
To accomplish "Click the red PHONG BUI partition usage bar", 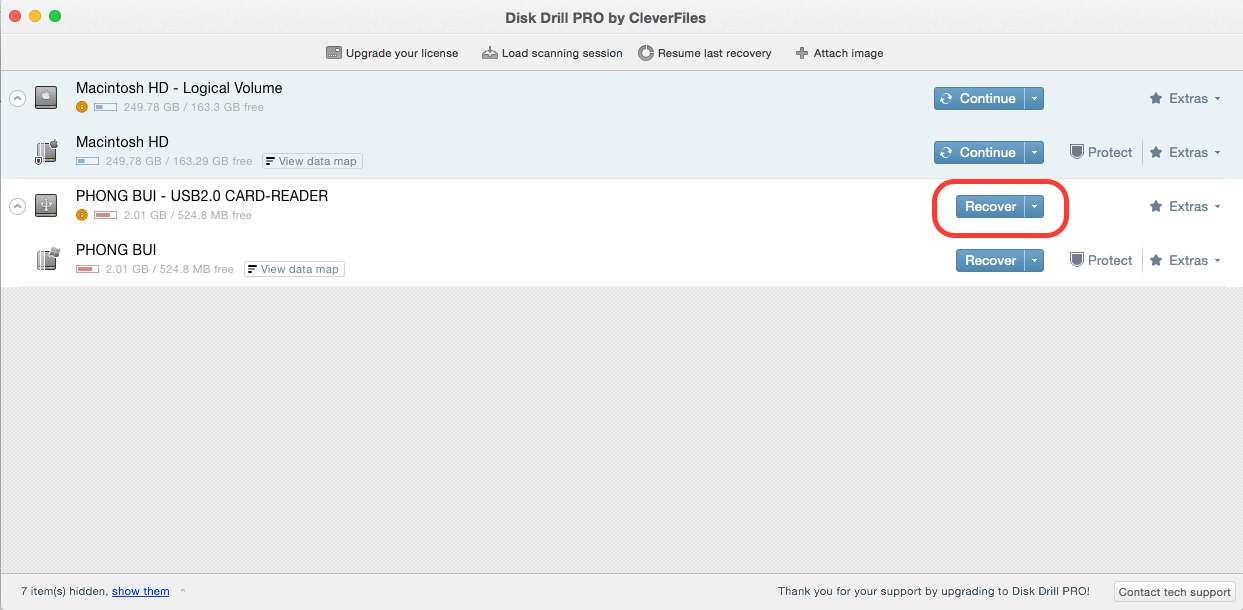I will click(x=87, y=269).
